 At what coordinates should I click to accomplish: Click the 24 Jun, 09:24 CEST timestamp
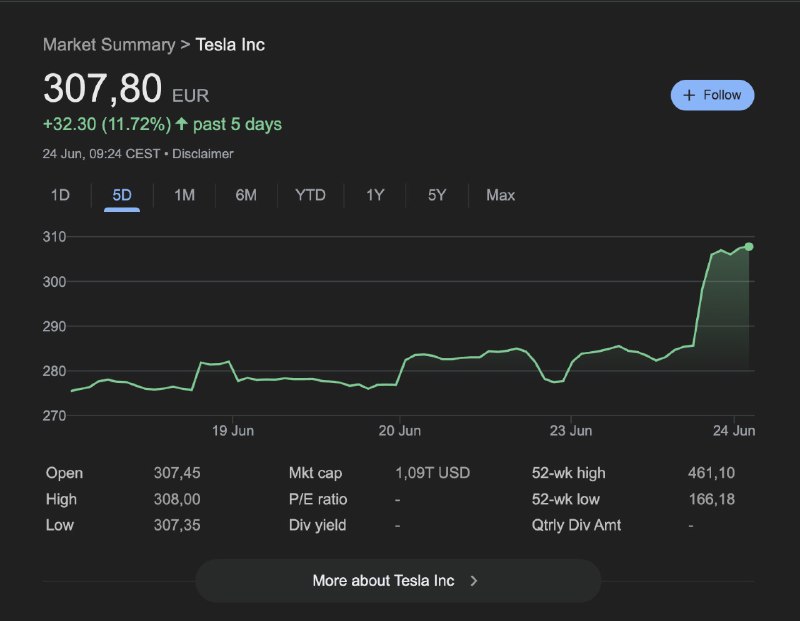point(101,154)
